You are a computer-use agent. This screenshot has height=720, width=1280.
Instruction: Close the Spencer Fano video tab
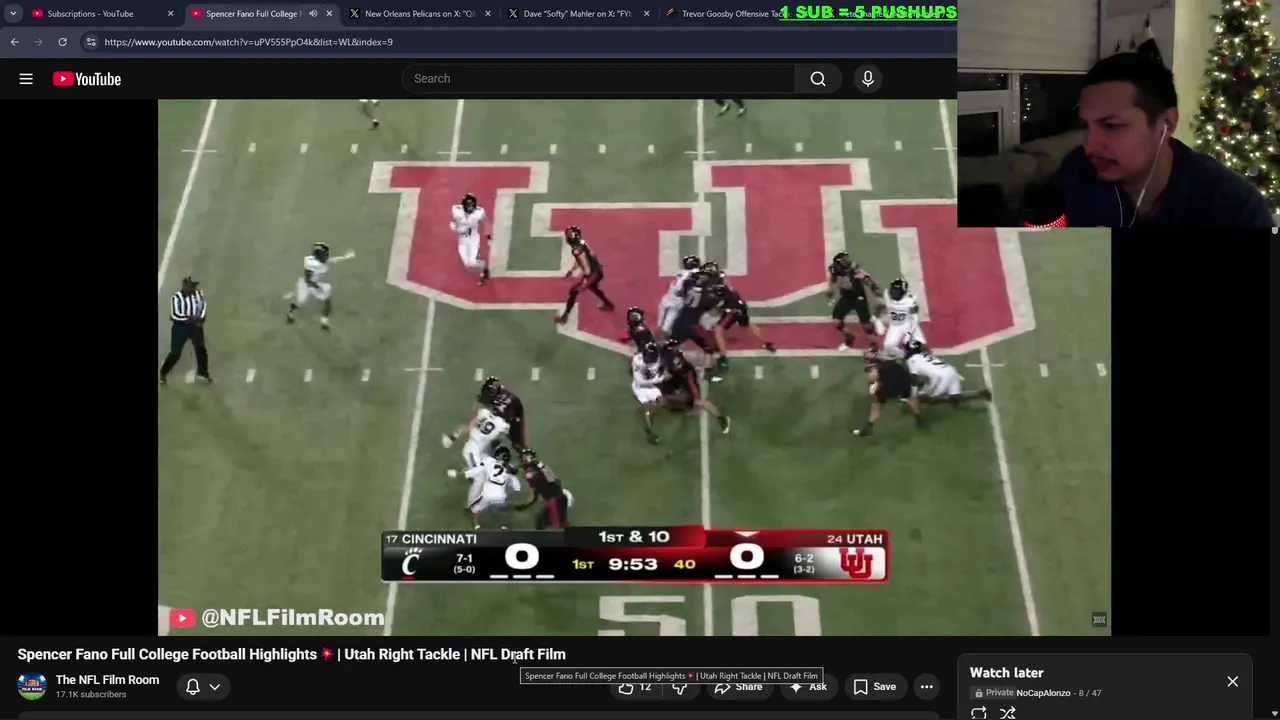click(x=329, y=14)
